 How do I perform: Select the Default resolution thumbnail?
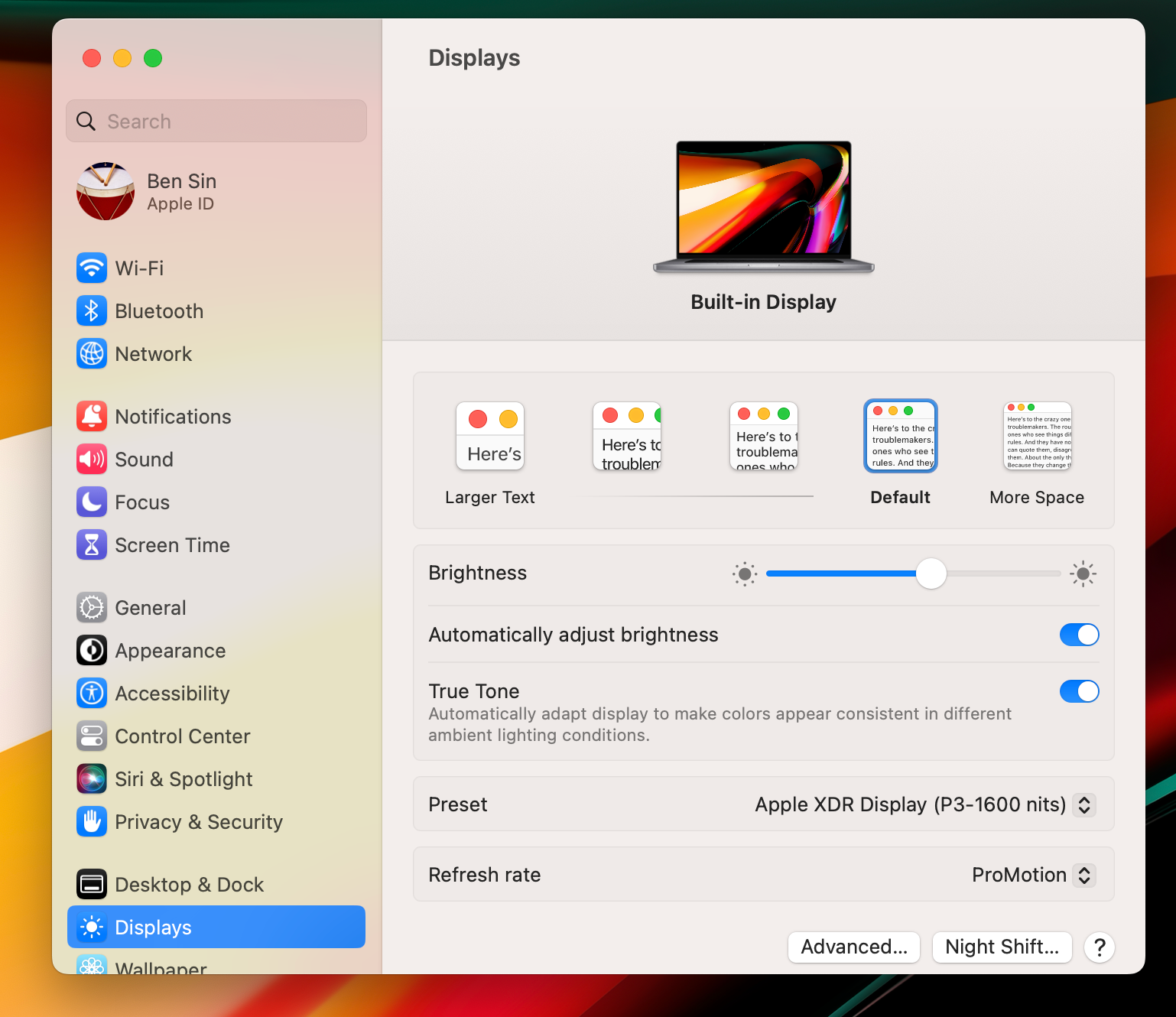point(901,436)
